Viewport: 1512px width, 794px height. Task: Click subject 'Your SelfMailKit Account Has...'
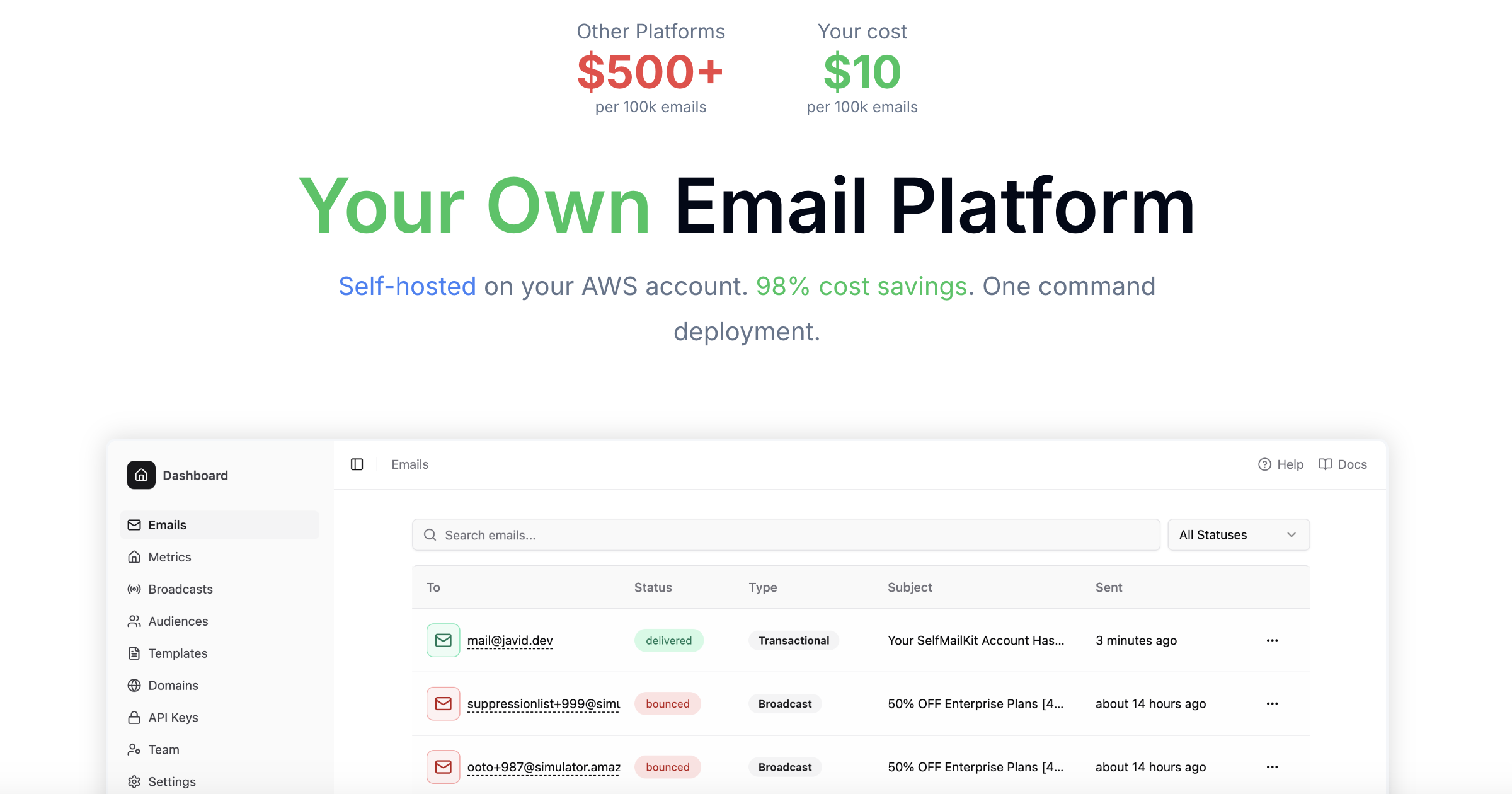976,640
